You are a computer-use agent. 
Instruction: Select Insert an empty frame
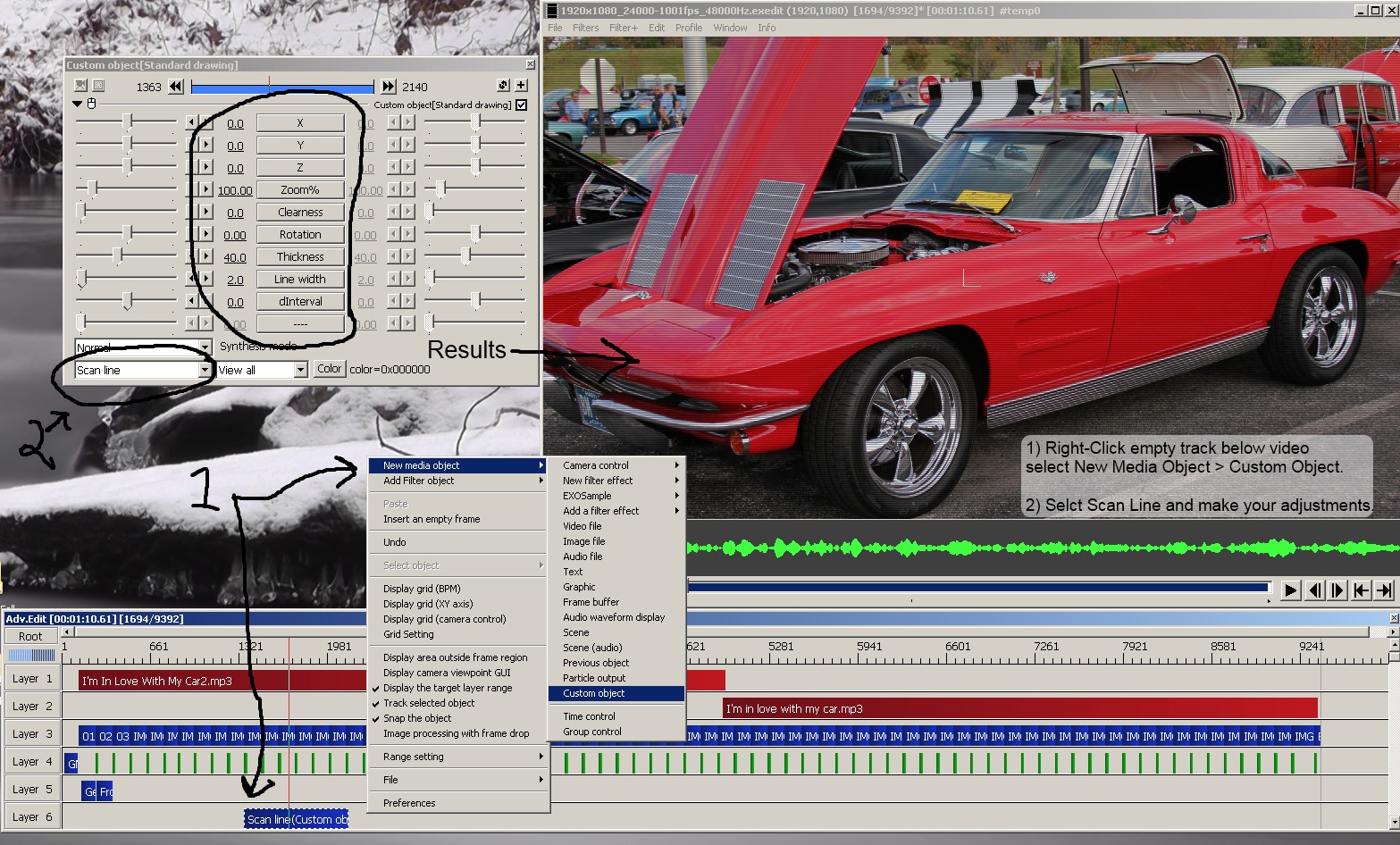(x=457, y=519)
